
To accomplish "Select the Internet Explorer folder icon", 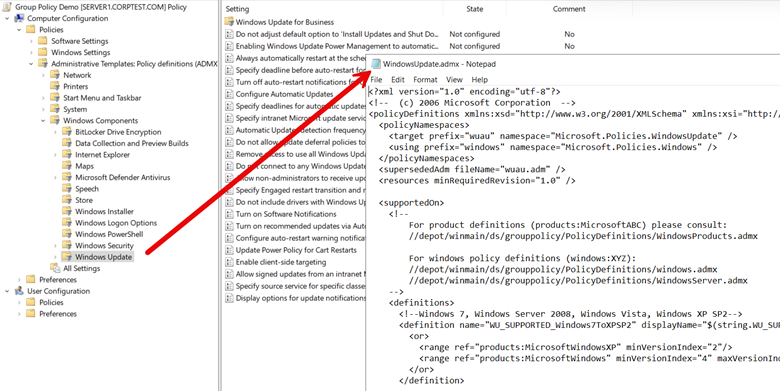I will (67, 155).
